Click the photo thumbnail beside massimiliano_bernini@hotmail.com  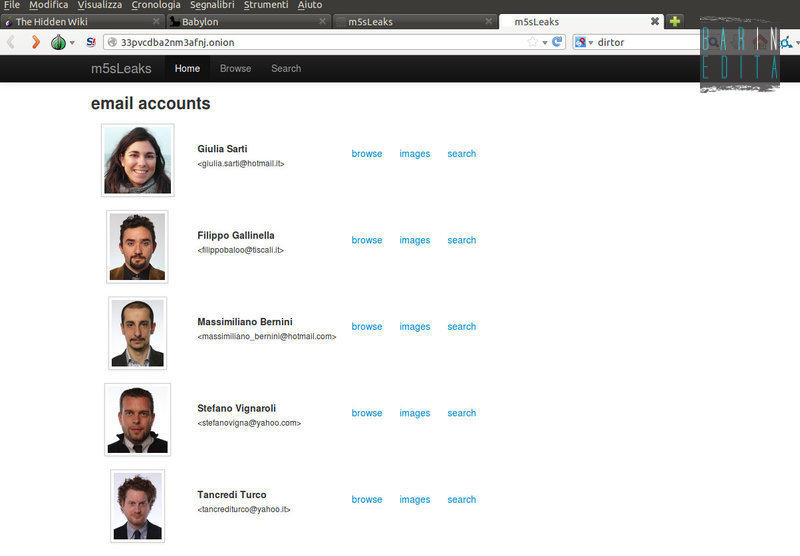[138, 333]
